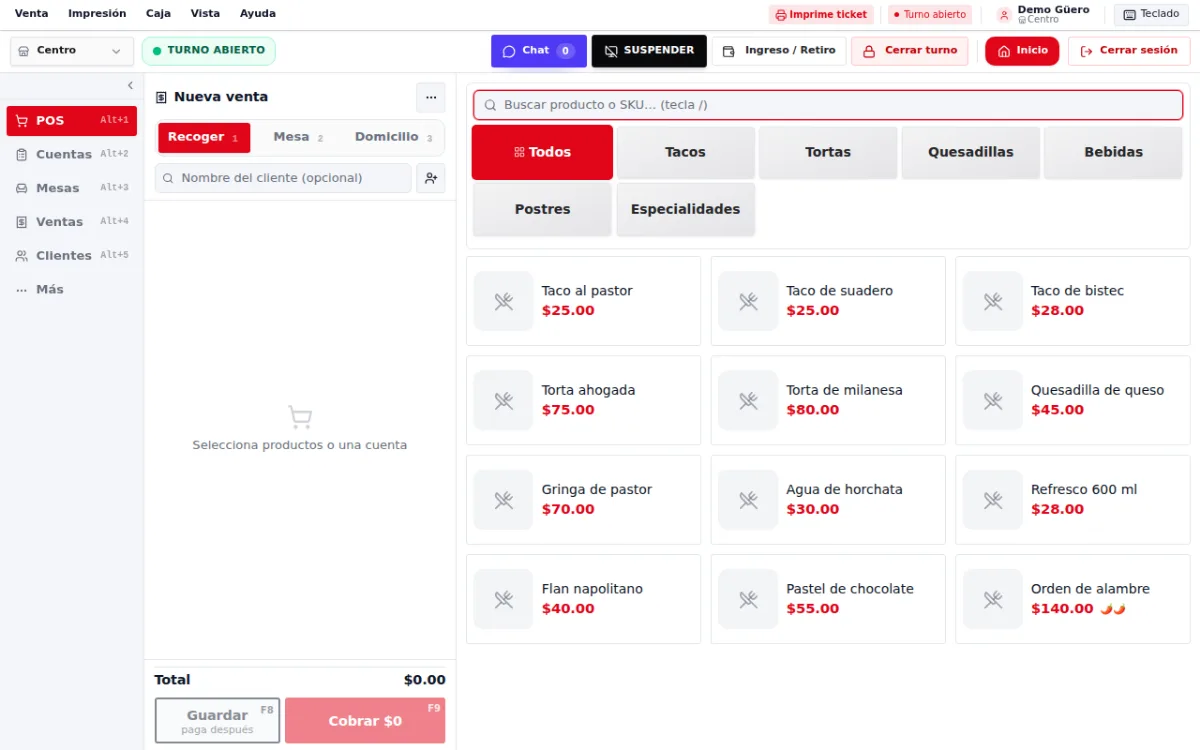The image size is (1200, 750).
Task: Open the Teclado keyboard button
Action: click(1151, 15)
